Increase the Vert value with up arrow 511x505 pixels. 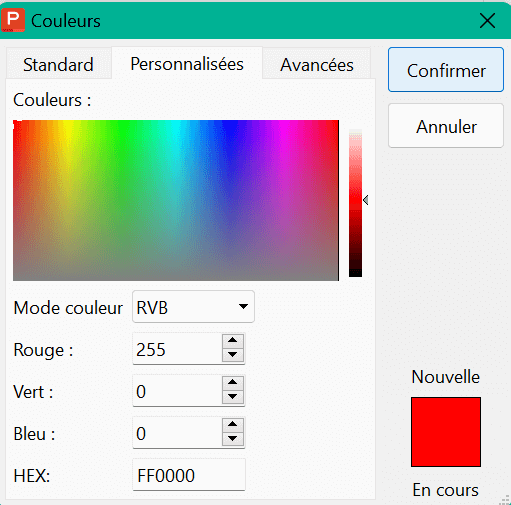pyautogui.click(x=233, y=383)
